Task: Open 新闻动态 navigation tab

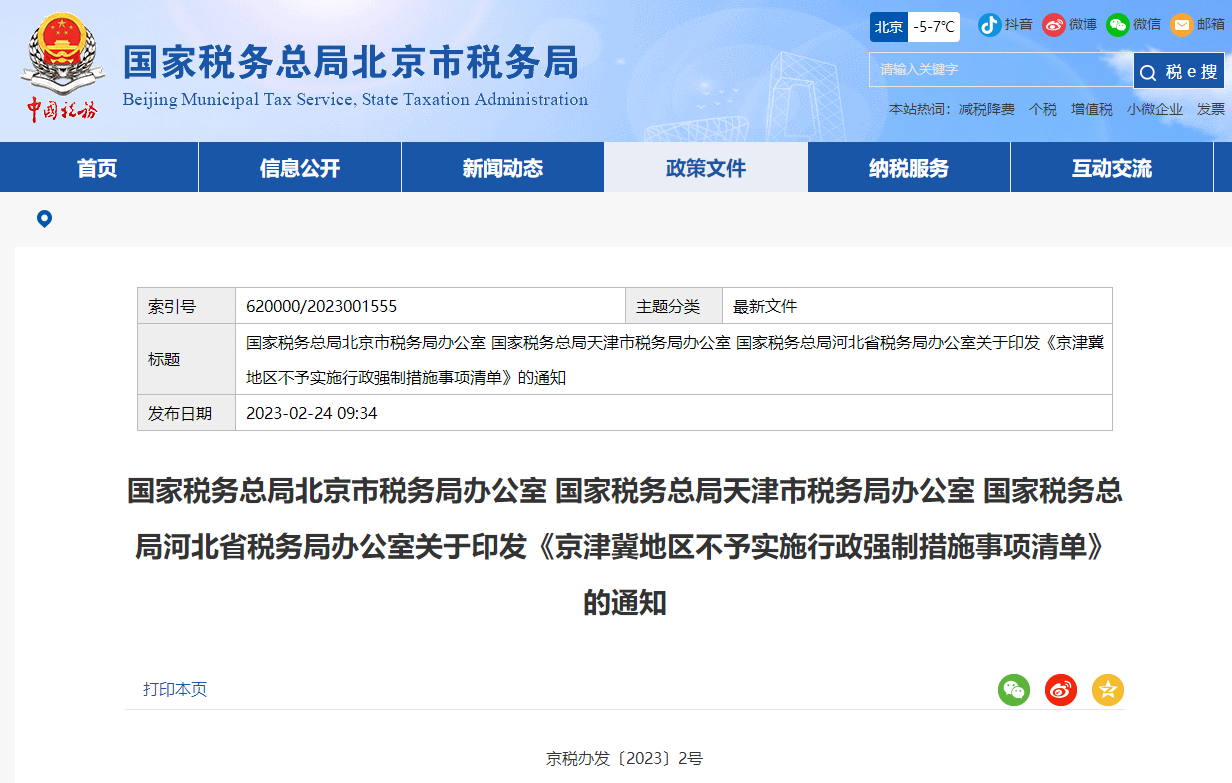Action: click(503, 168)
